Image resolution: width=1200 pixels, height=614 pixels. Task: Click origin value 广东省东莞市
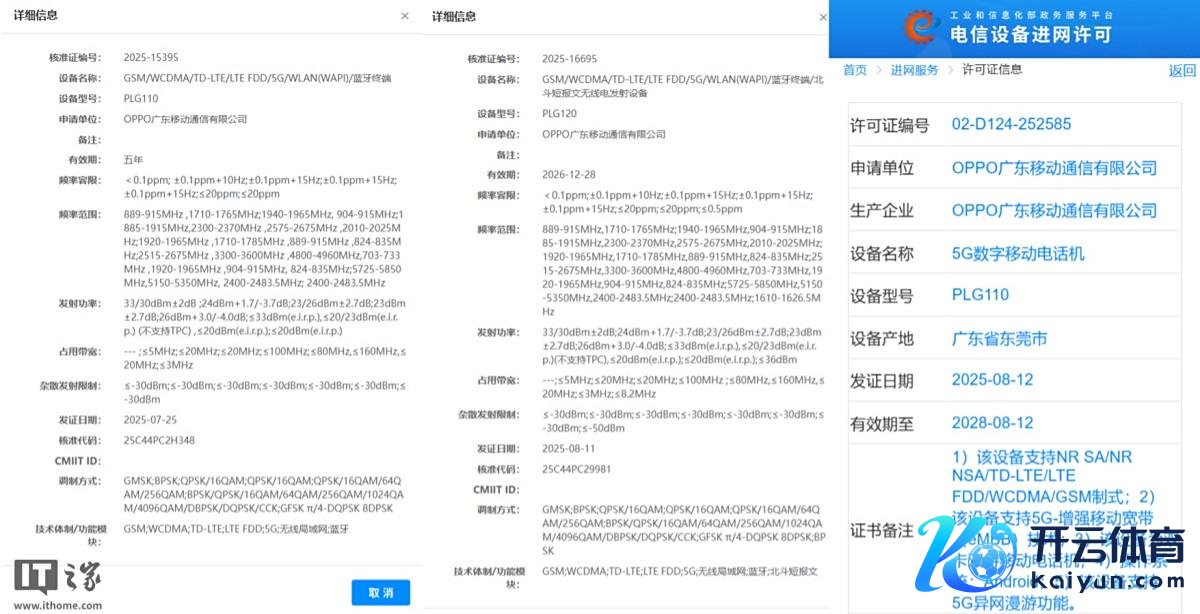click(999, 339)
